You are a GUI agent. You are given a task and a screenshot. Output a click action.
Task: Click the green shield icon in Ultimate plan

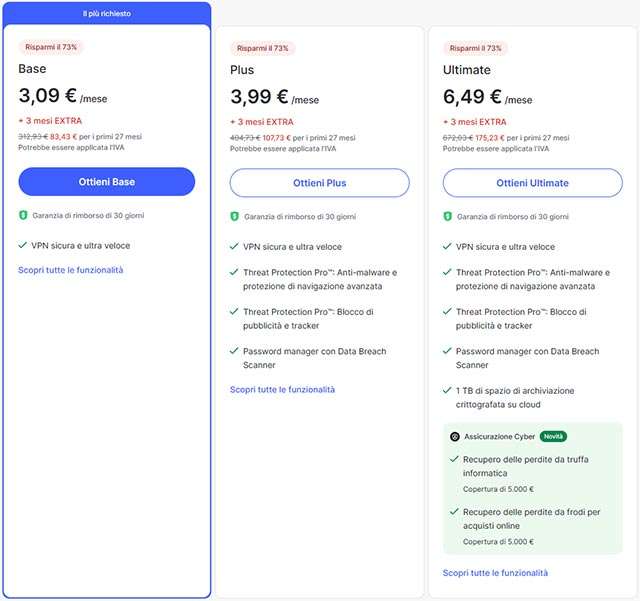click(x=448, y=216)
